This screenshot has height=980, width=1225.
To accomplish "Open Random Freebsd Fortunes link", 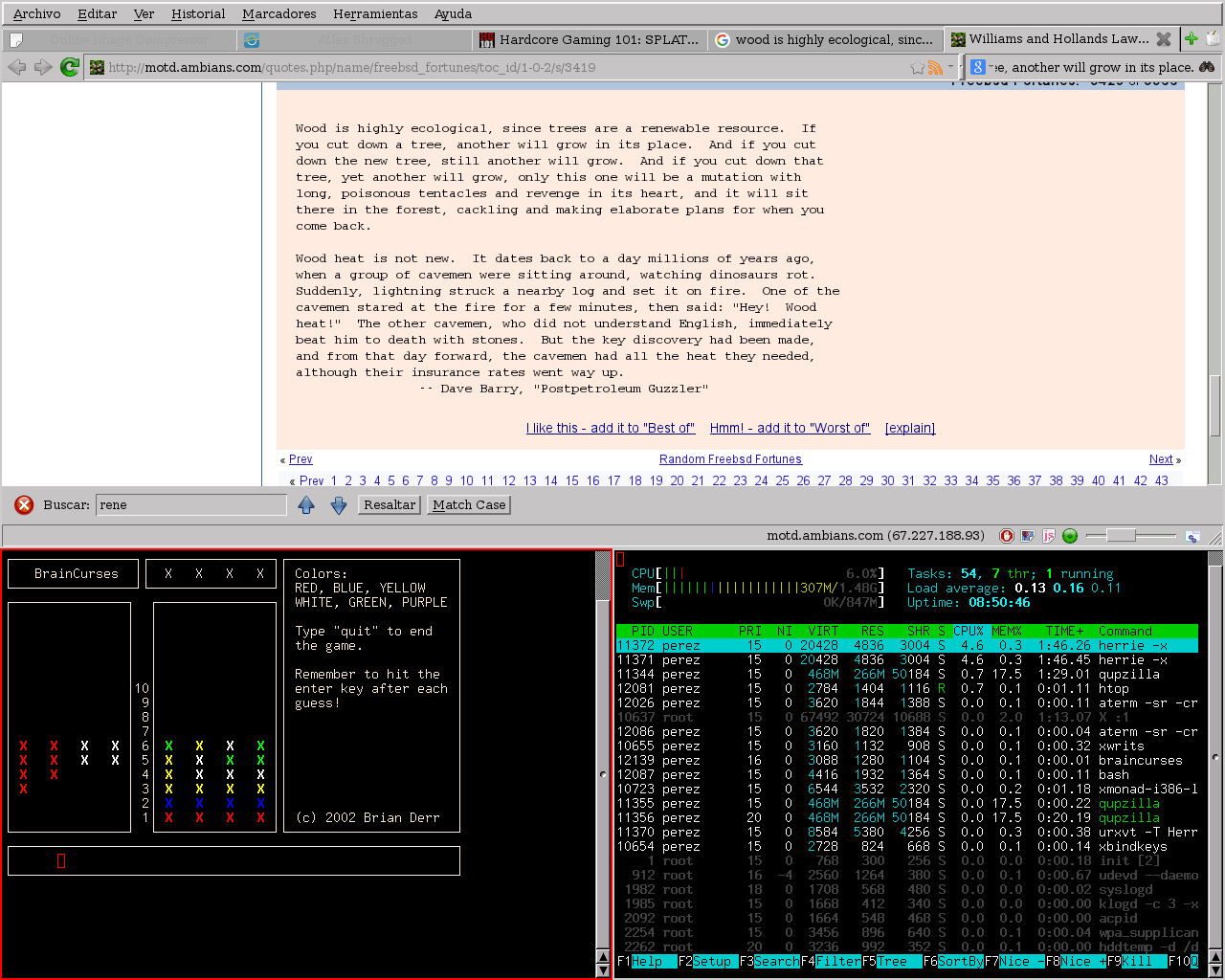I will (x=730, y=459).
